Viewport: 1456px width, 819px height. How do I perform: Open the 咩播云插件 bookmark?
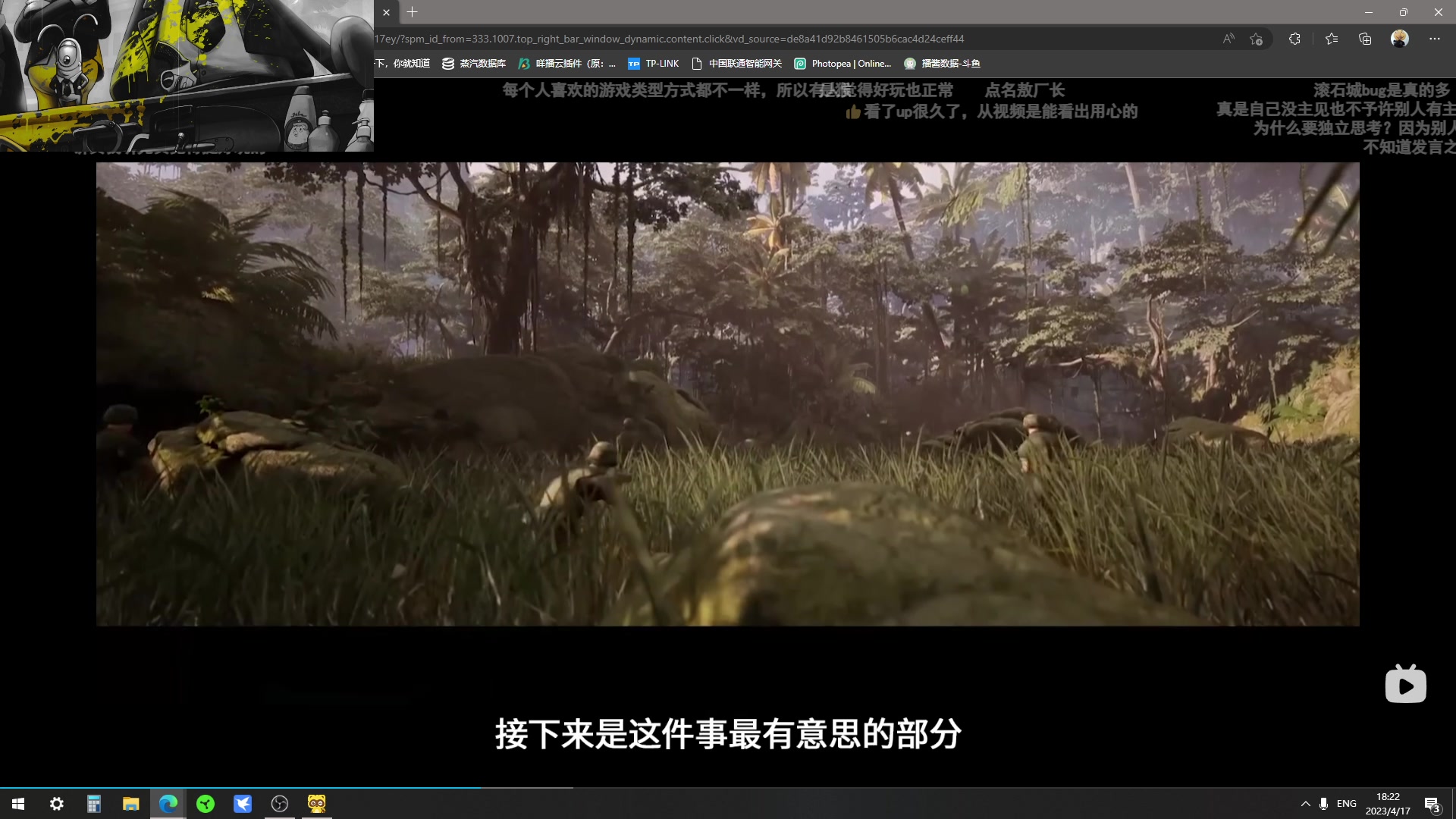[x=567, y=64]
